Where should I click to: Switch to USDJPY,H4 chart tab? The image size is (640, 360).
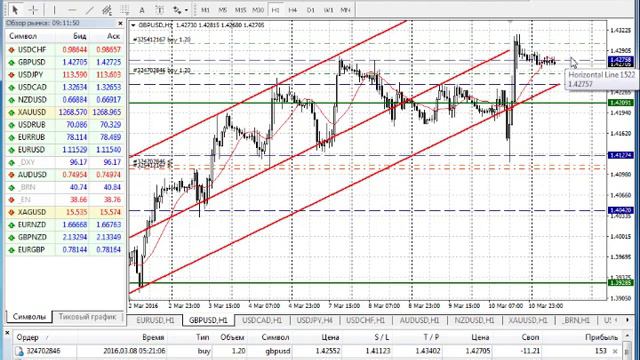315,320
